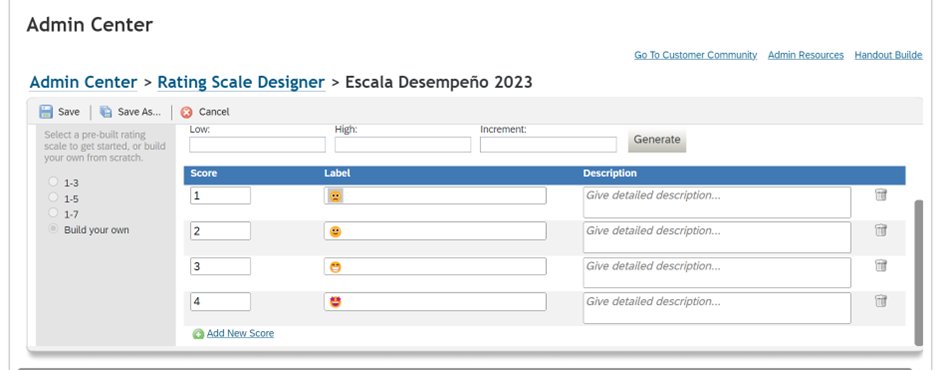Go to Rating Scale Designer breadcrumb
Screen dimensions: 940x370
tap(241, 82)
